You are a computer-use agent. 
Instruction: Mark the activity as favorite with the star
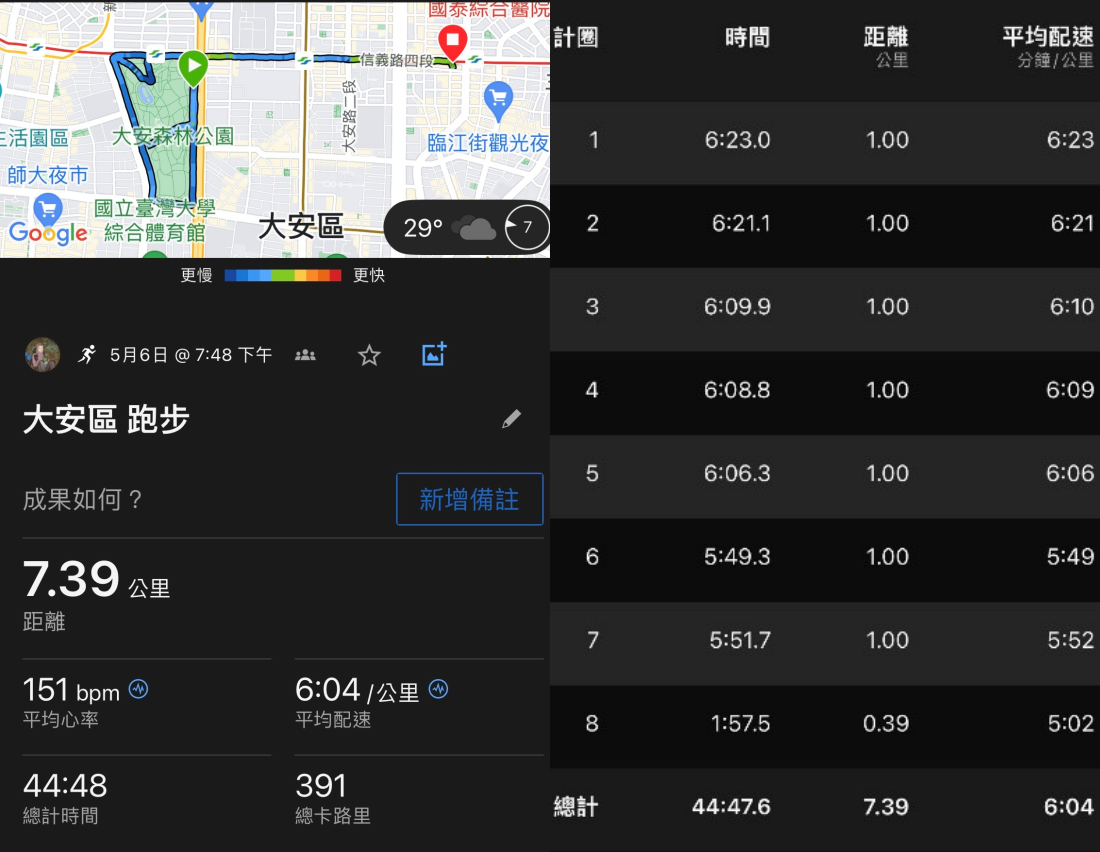click(x=369, y=355)
